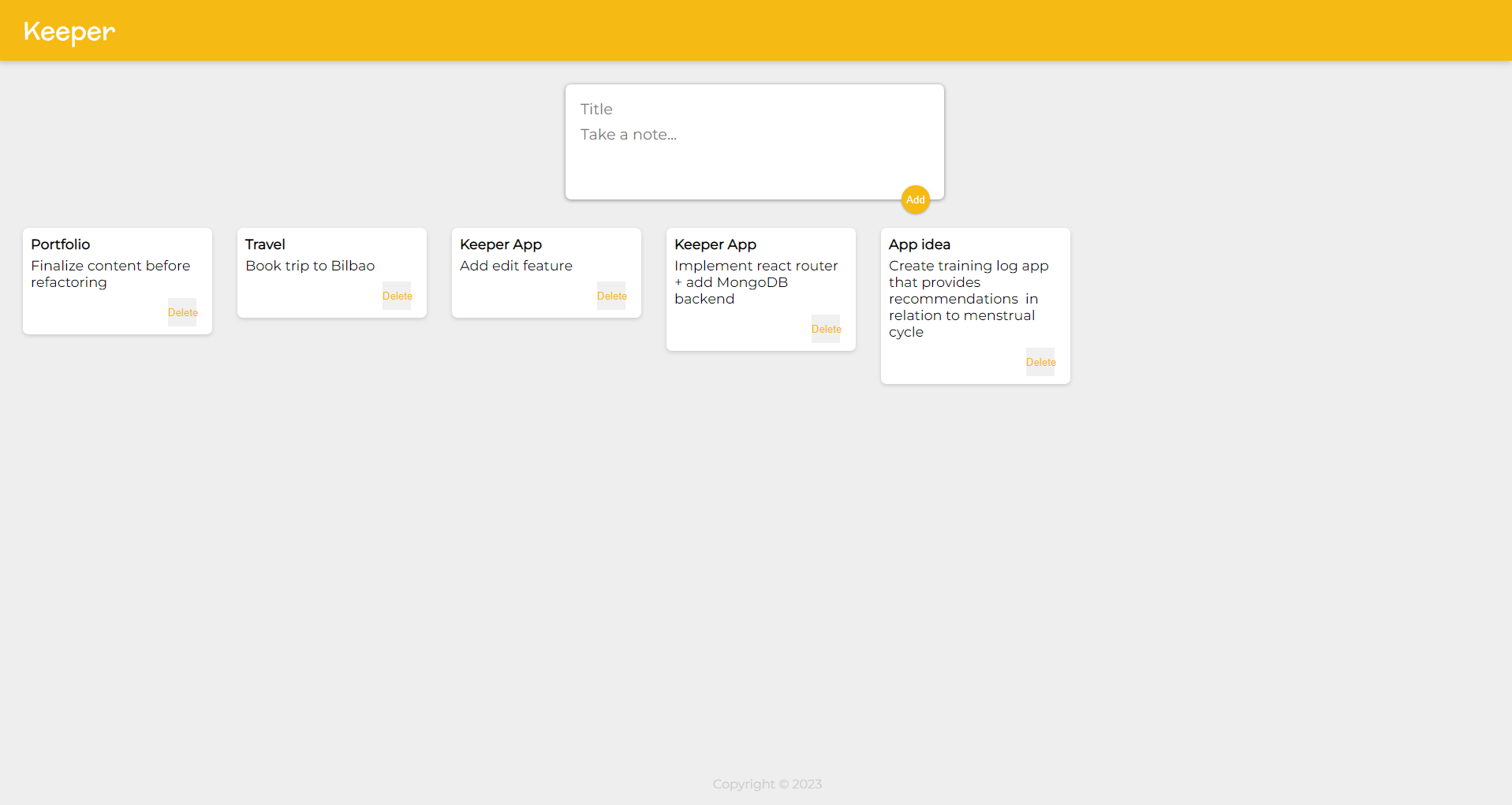Delete the MongoDB backend note
Screen dimensions: 1512x805
826,329
